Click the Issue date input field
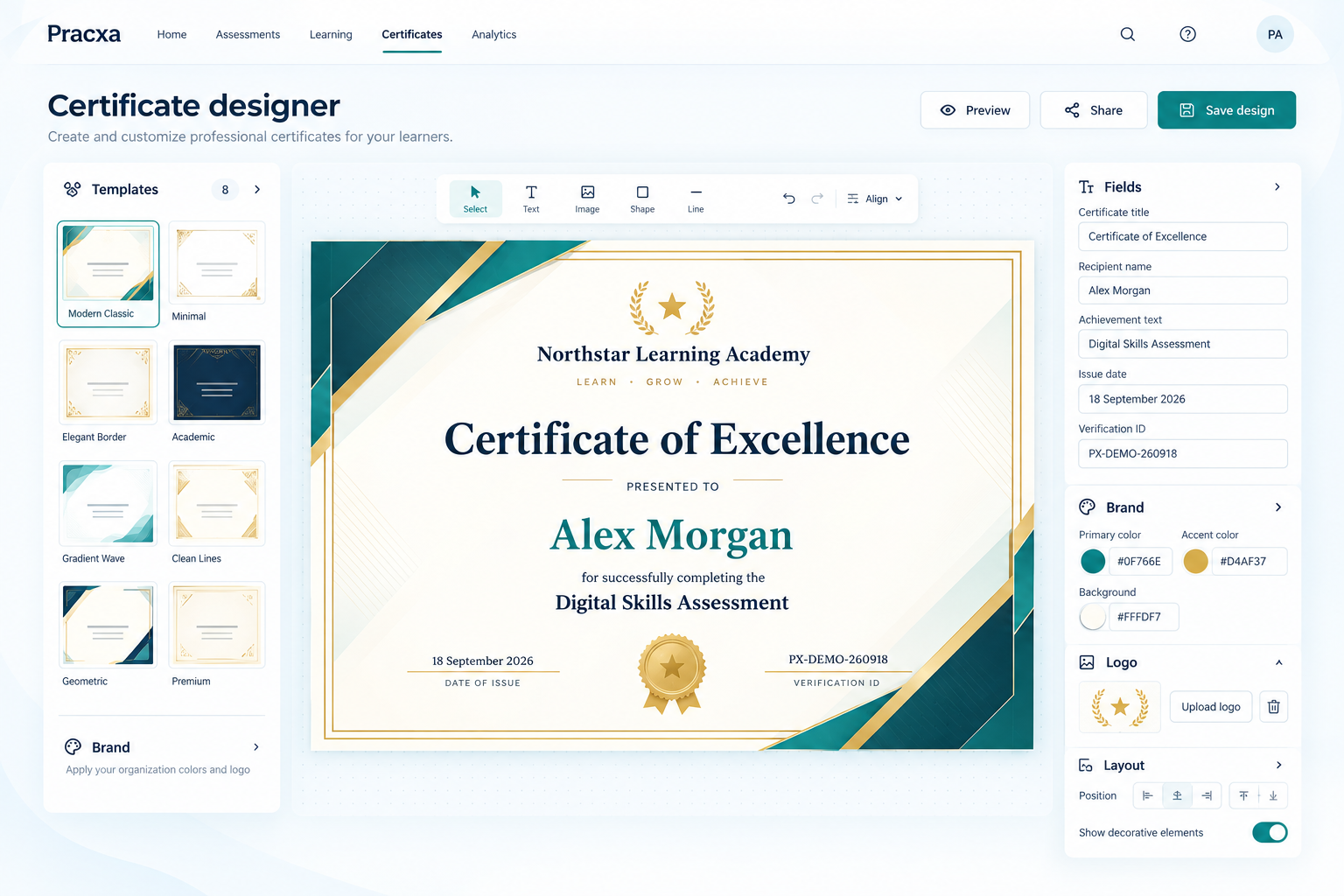The width and height of the screenshot is (1344, 896). coord(1183,399)
